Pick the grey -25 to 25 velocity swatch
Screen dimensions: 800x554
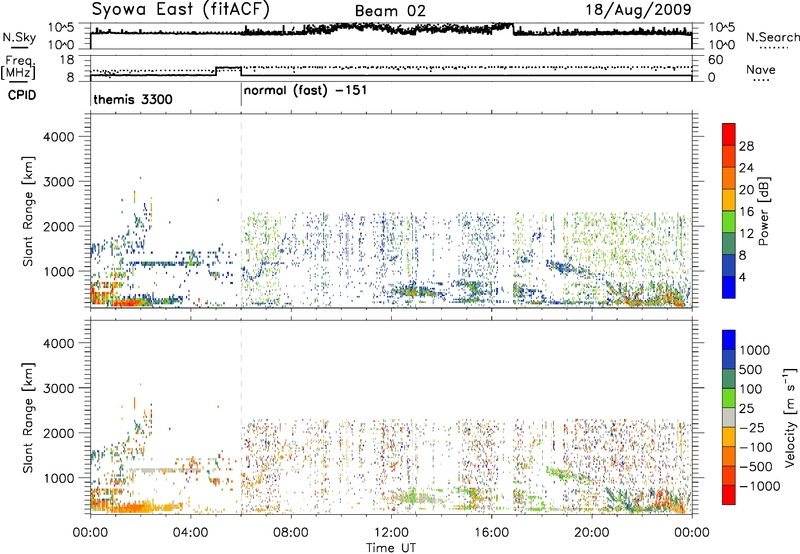(729, 418)
